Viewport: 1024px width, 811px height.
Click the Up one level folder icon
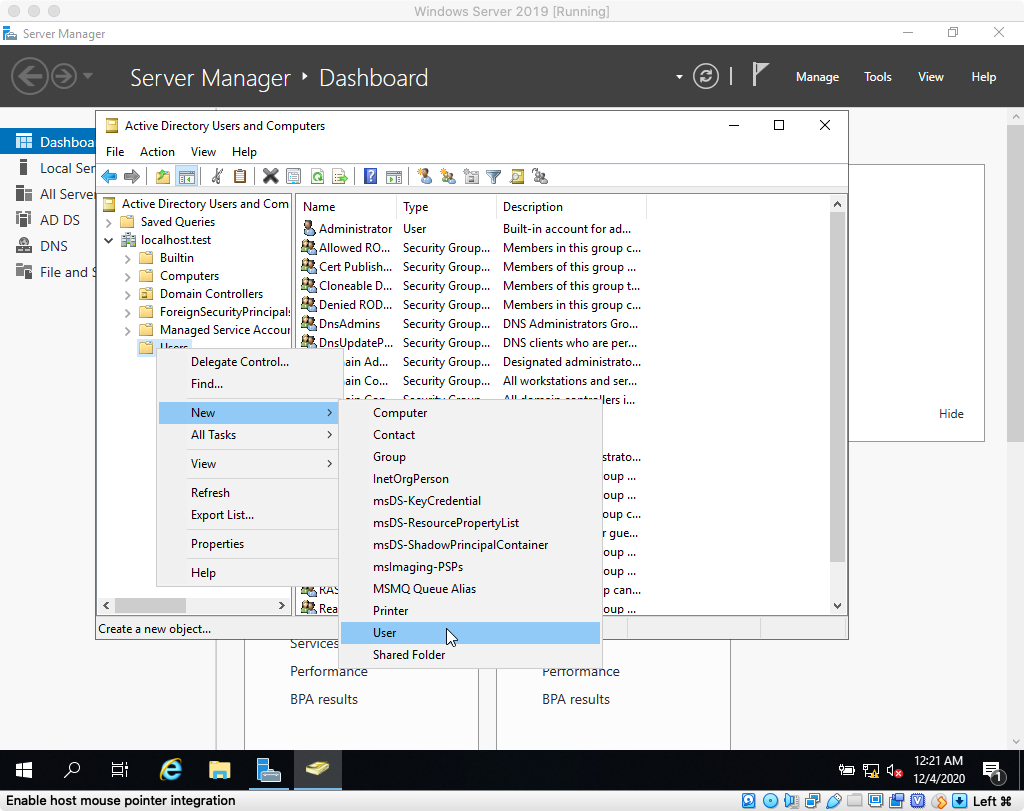coord(163,176)
